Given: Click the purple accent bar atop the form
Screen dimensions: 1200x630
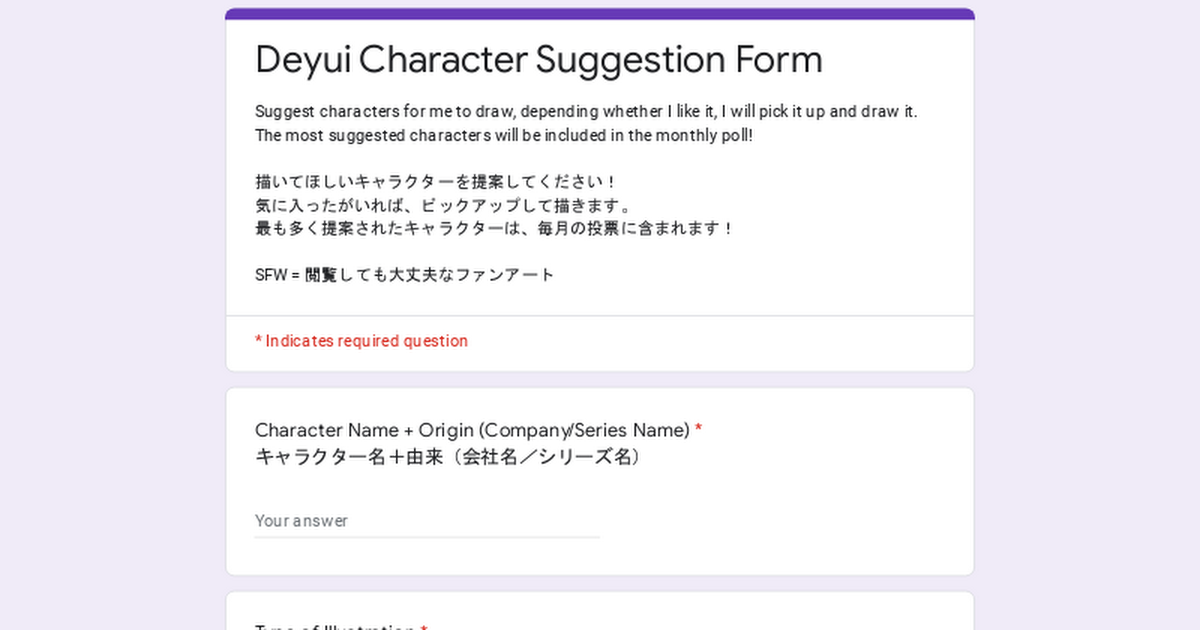Looking at the screenshot, I should point(600,14).
